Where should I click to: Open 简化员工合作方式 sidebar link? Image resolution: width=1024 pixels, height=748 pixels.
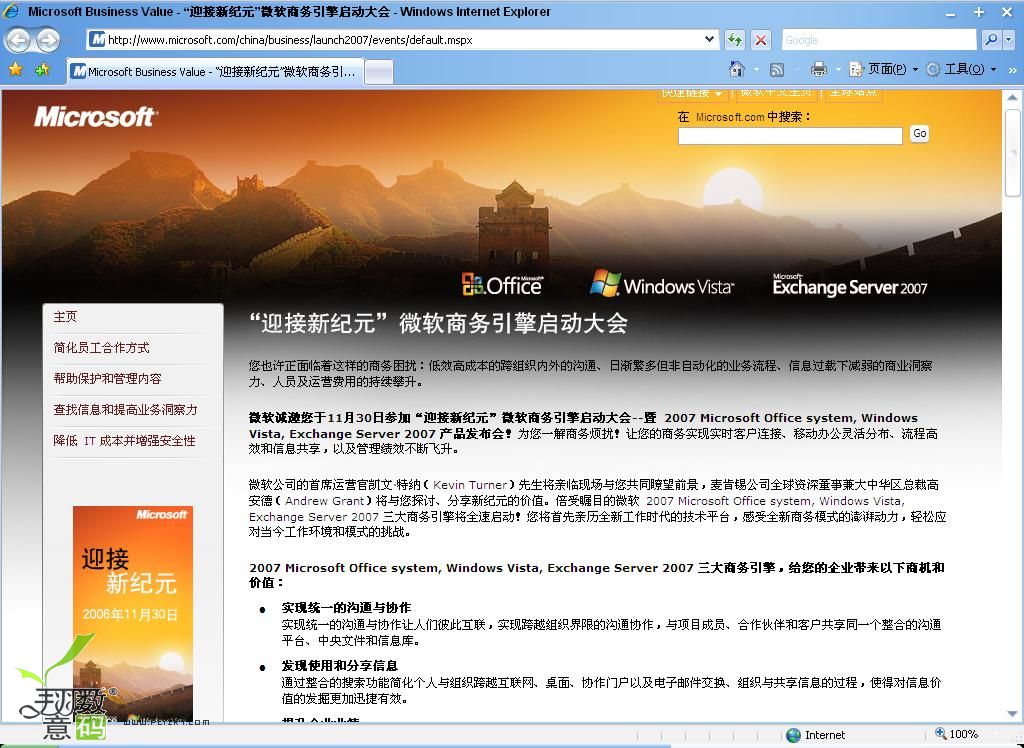coord(101,348)
